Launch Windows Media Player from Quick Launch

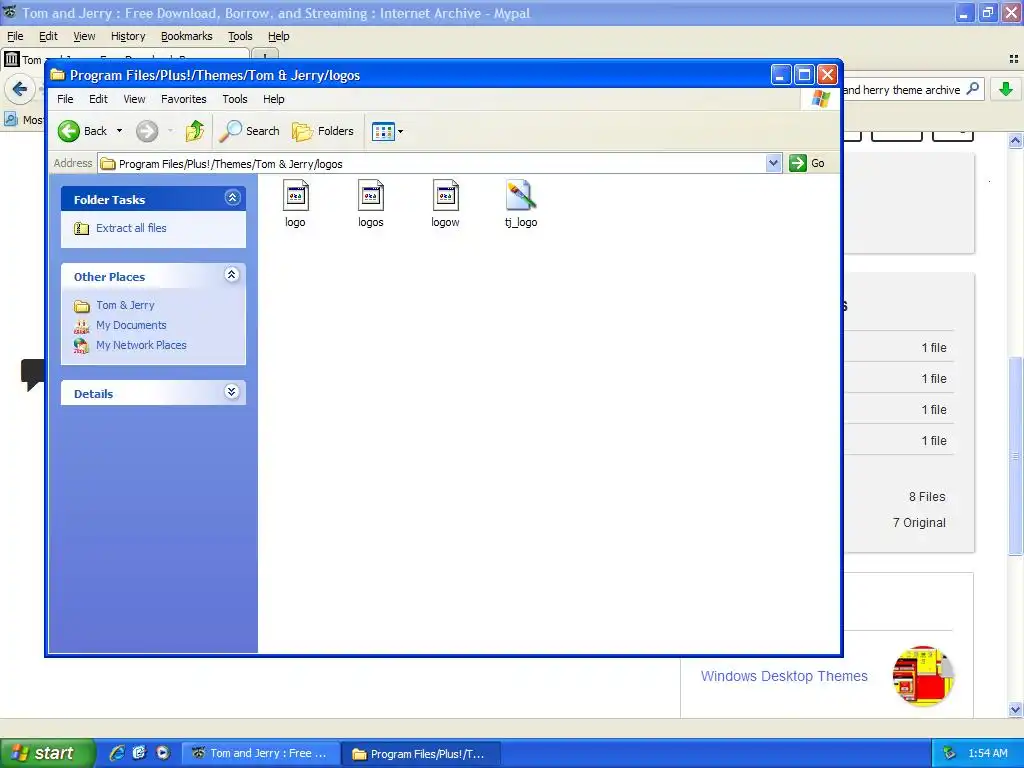(x=163, y=753)
